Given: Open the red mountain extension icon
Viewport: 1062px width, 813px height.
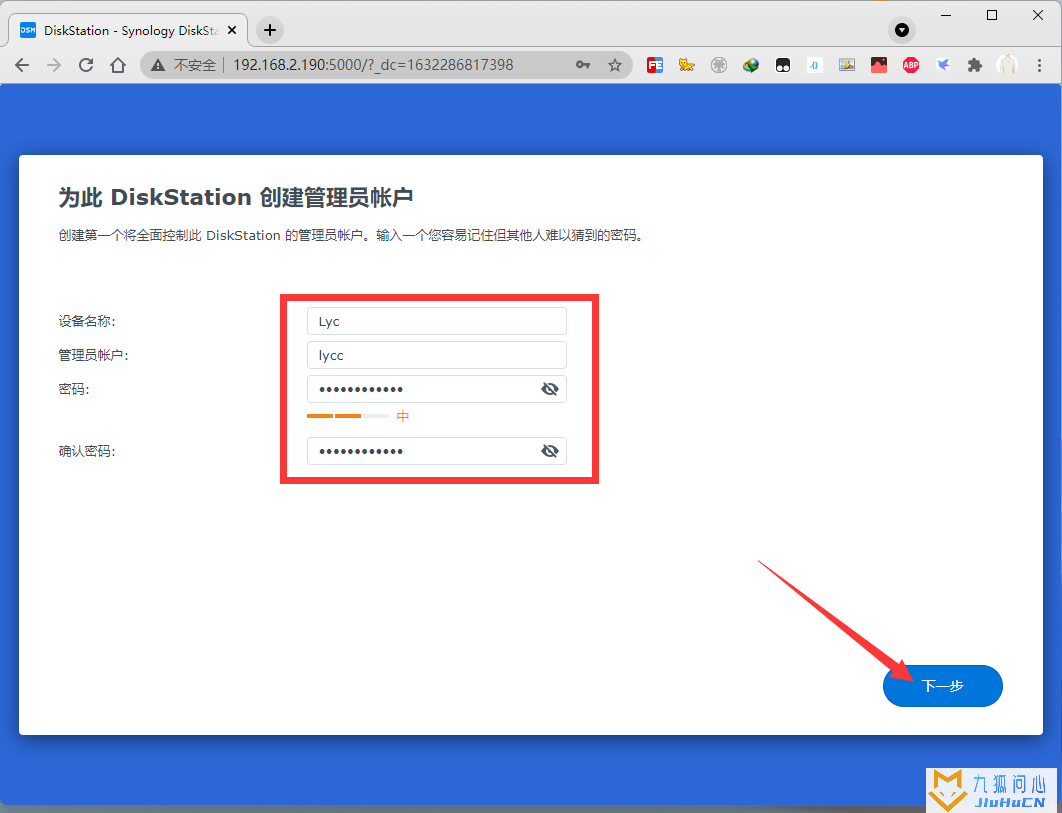Looking at the screenshot, I should pyautogui.click(x=878, y=65).
